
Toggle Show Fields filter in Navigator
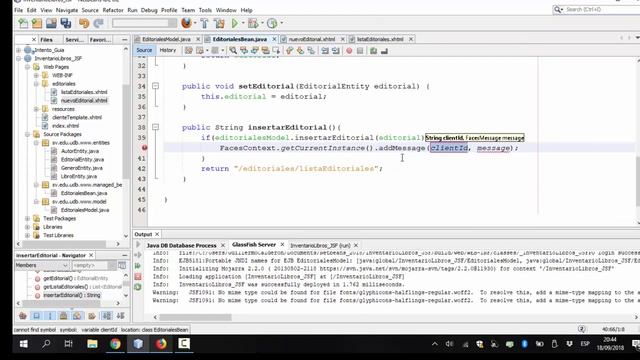click(x=36, y=316)
